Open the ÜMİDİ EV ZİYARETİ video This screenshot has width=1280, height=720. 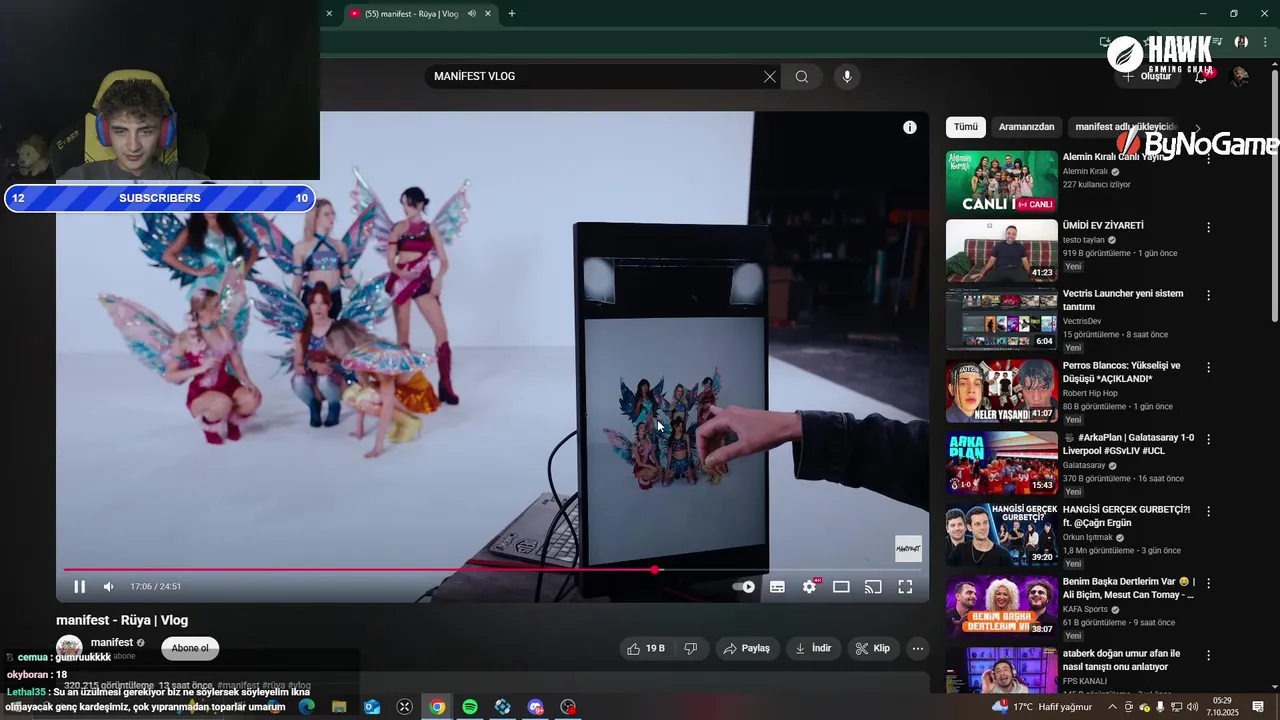1103,226
